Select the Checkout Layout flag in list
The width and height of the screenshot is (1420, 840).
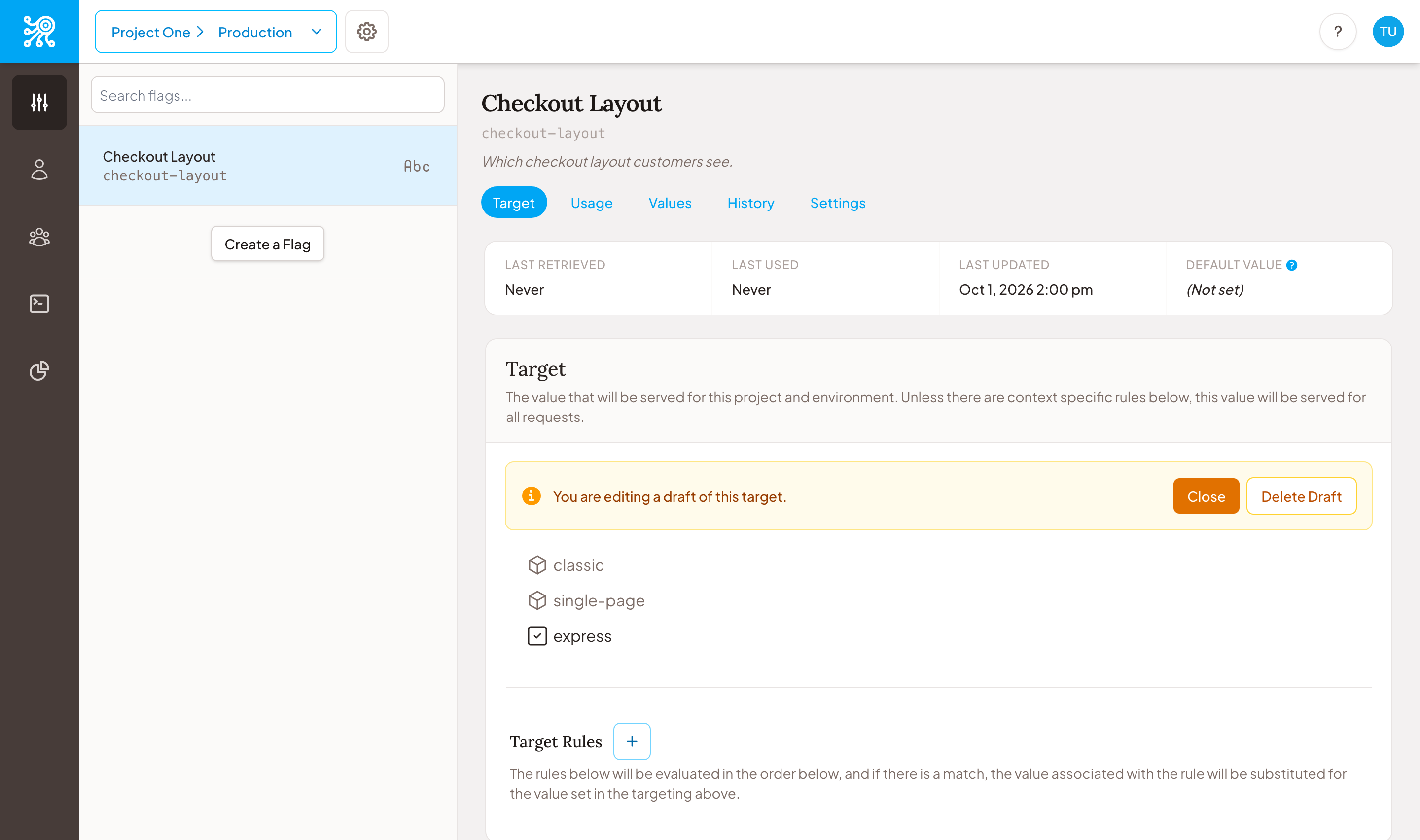pyautogui.click(x=267, y=165)
